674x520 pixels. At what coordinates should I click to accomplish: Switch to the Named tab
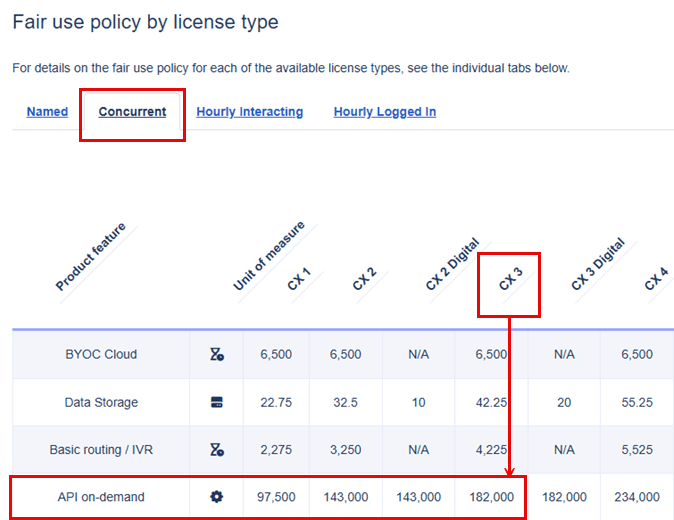coord(47,112)
